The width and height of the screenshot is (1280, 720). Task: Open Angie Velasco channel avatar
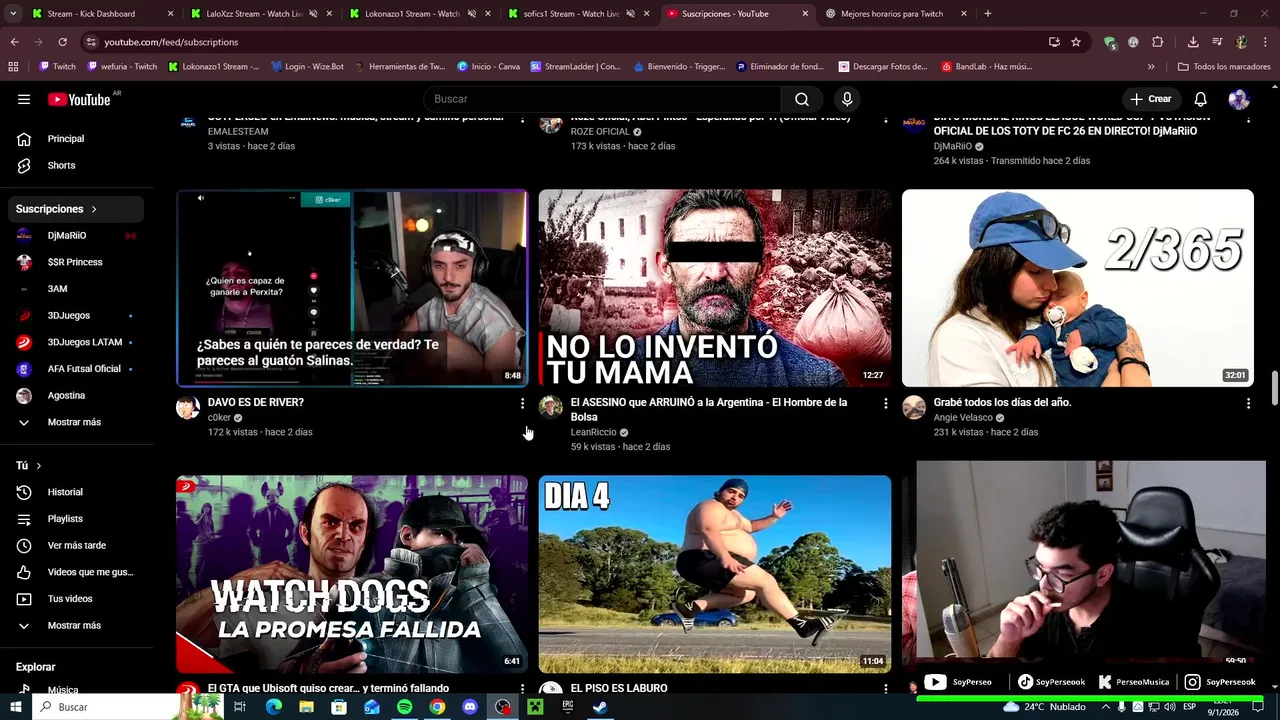(x=914, y=407)
